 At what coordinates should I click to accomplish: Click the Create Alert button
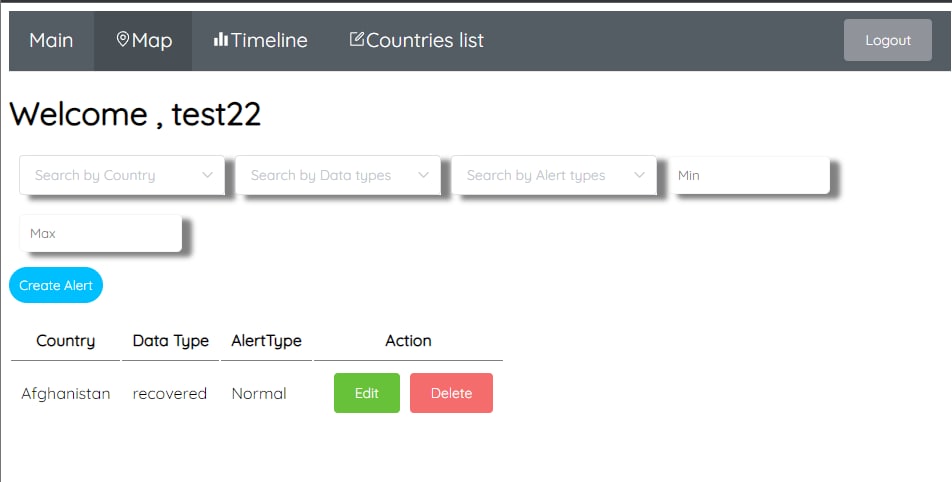(56, 285)
